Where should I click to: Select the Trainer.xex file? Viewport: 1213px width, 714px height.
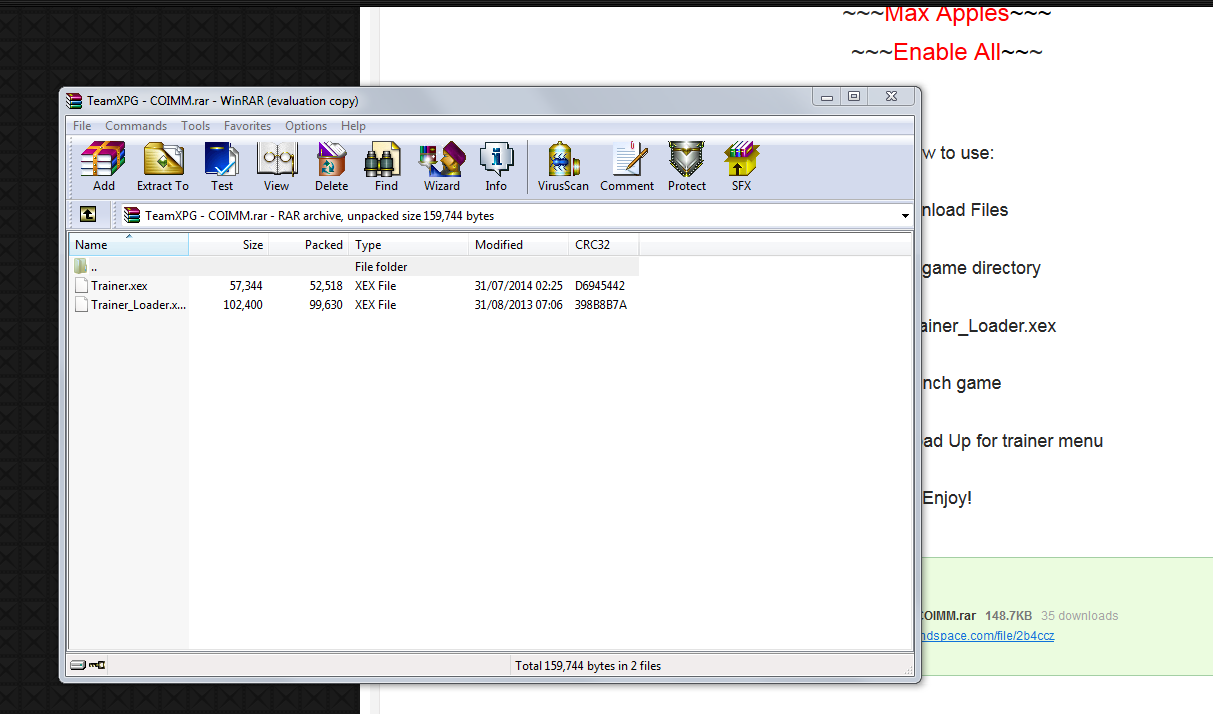(118, 286)
